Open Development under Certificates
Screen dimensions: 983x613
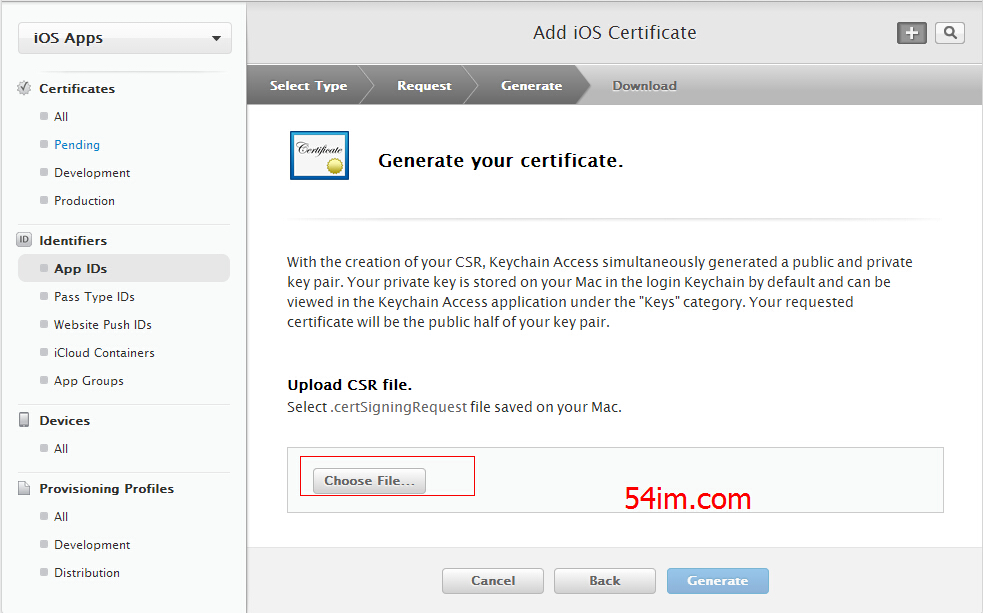pos(92,173)
